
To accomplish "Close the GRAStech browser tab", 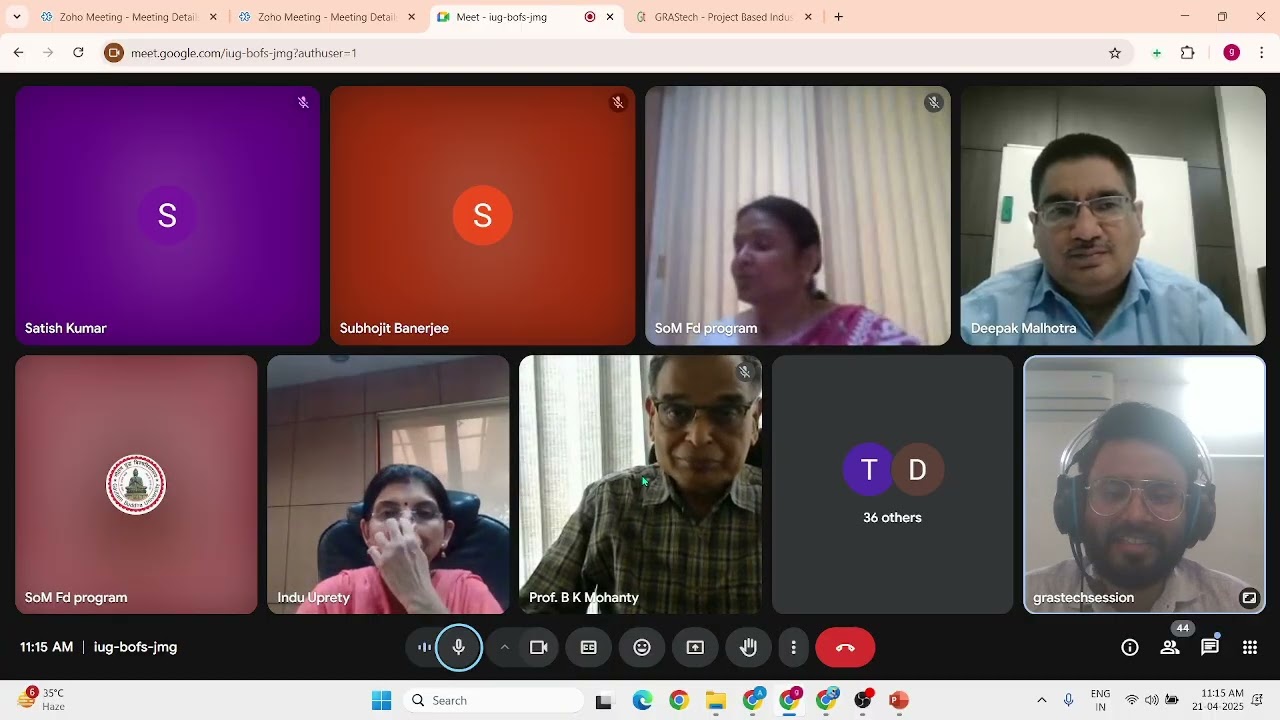I will [x=808, y=17].
